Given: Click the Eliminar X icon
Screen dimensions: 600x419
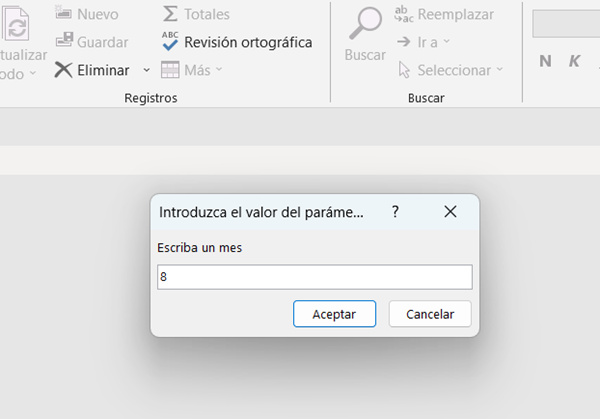Looking at the screenshot, I should (x=64, y=70).
